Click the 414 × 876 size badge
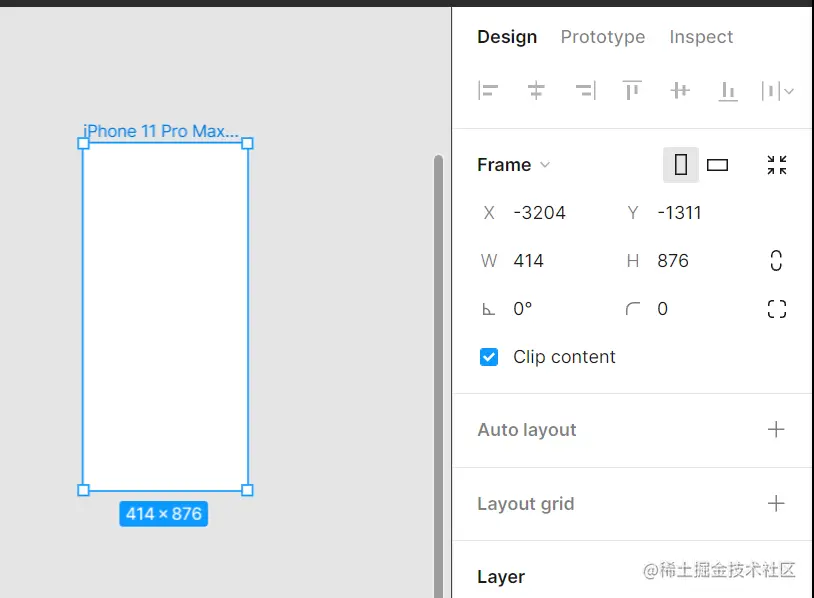The image size is (814, 598). [x=164, y=514]
